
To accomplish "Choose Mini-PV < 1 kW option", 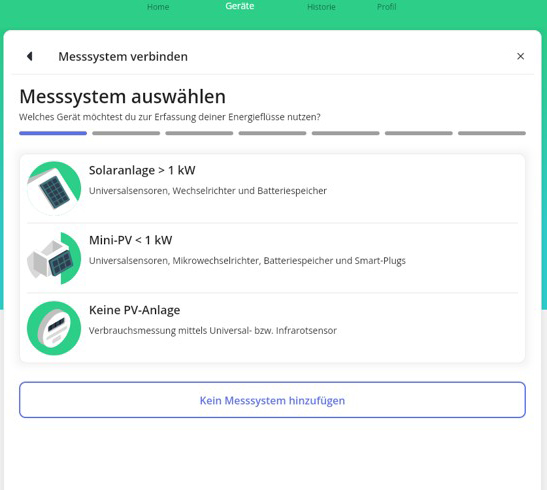I will (272, 258).
